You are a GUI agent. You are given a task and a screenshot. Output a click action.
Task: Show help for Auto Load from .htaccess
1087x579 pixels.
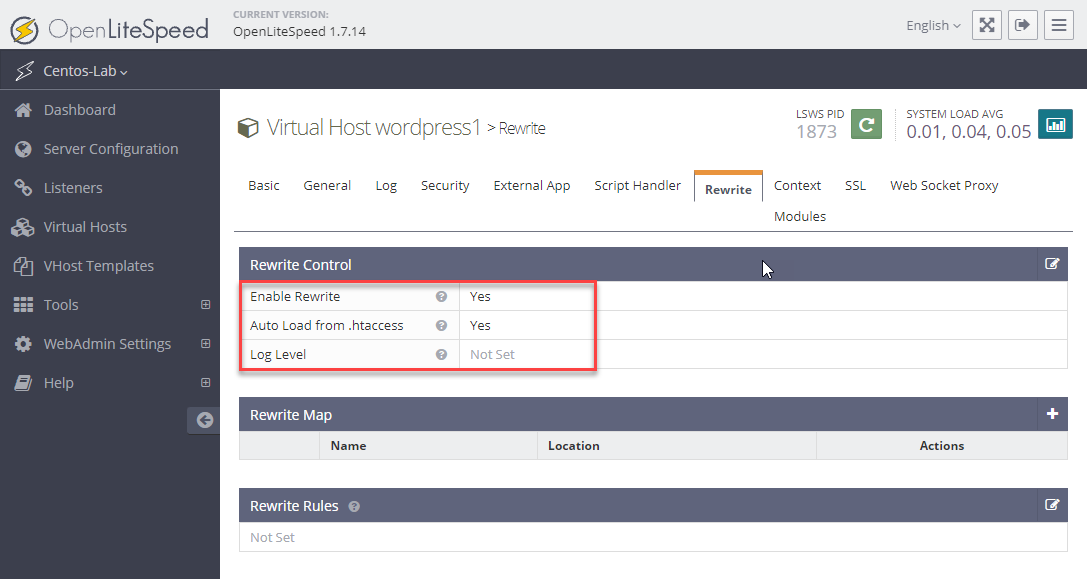click(x=441, y=325)
